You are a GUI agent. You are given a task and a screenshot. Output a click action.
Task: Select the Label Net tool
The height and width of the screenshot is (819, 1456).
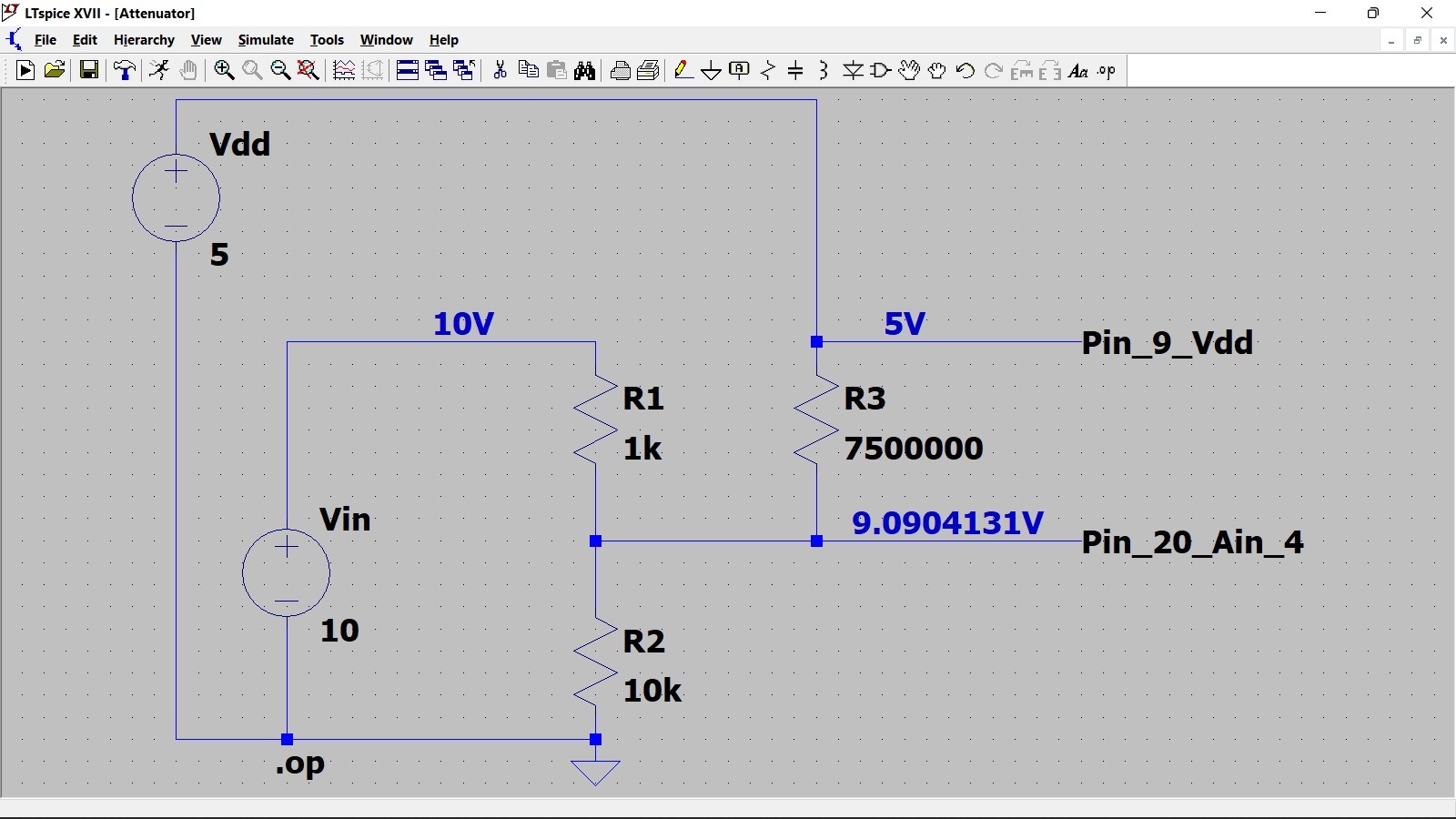pos(740,71)
